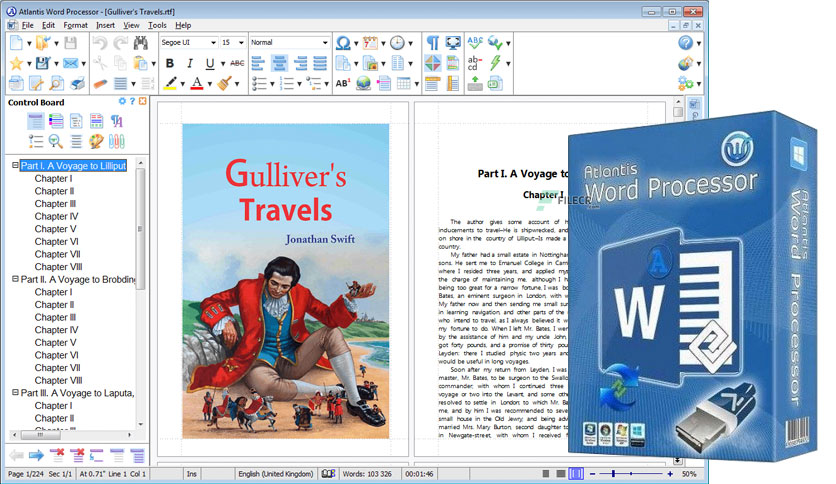Viewport: 836px width, 484px height.
Task: Collapse Part II. A Voyage to Brobdingnag
Action: pos(15,279)
